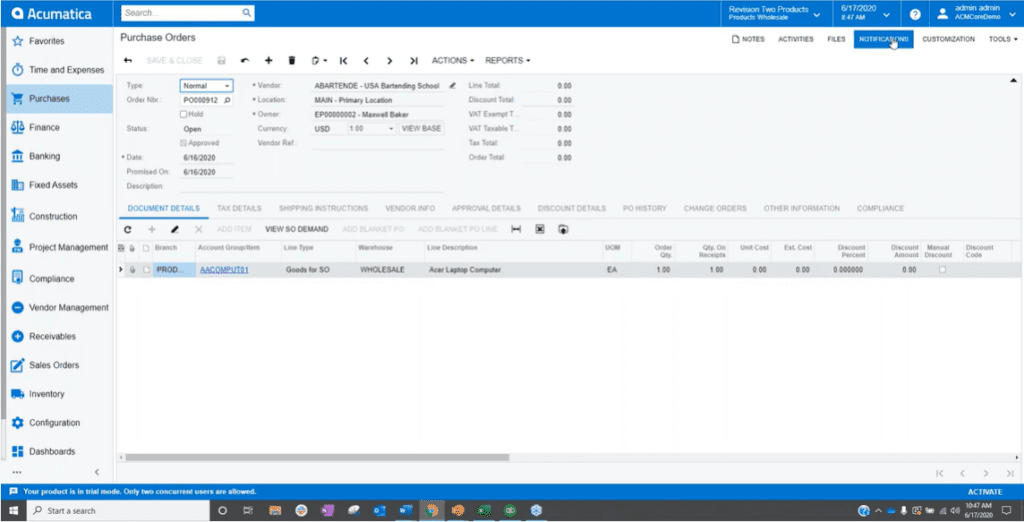Go to the next purchase order record
This screenshot has width=1024, height=522.
tap(390, 61)
